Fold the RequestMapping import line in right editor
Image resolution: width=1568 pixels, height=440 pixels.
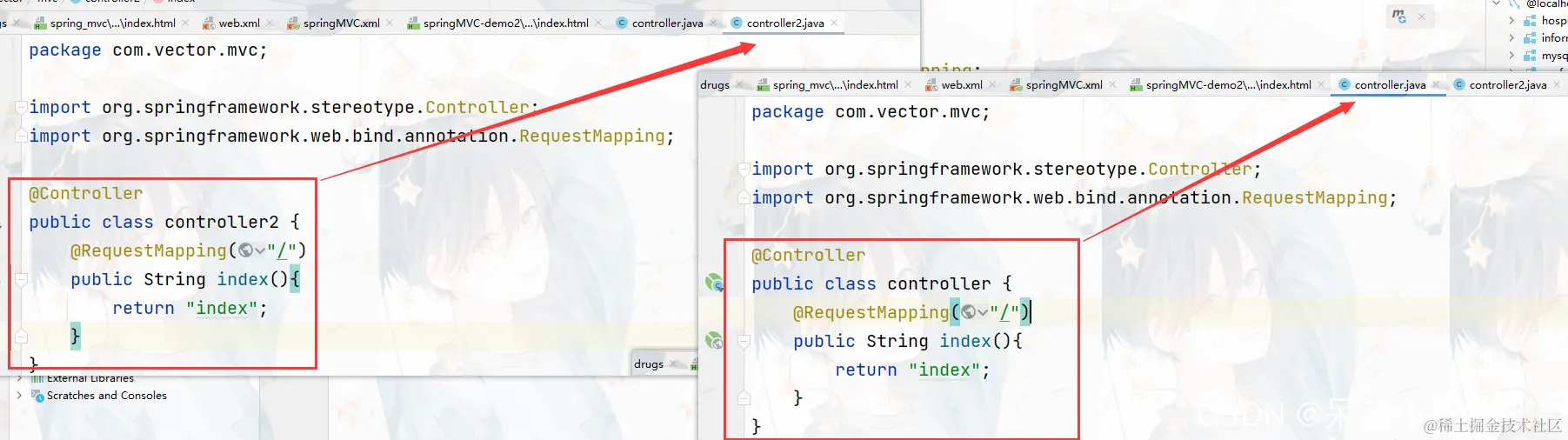(744, 197)
